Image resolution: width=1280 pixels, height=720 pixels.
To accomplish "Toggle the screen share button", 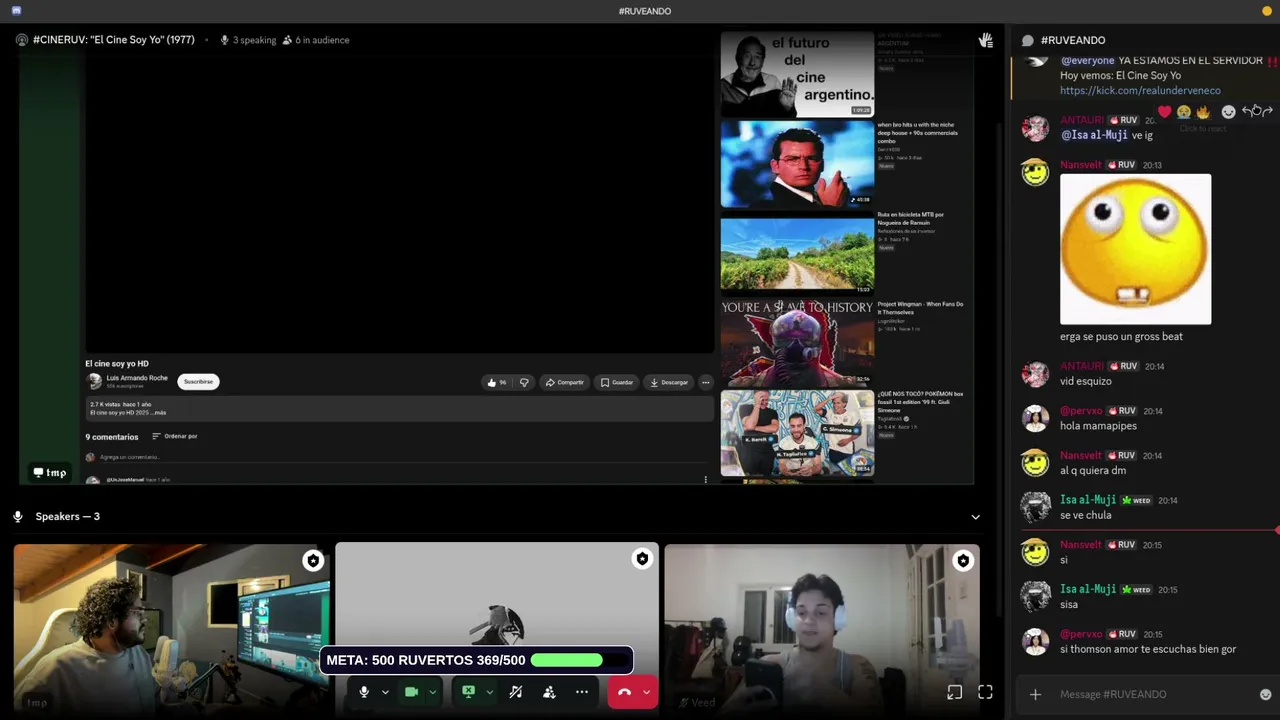I will [x=468, y=692].
